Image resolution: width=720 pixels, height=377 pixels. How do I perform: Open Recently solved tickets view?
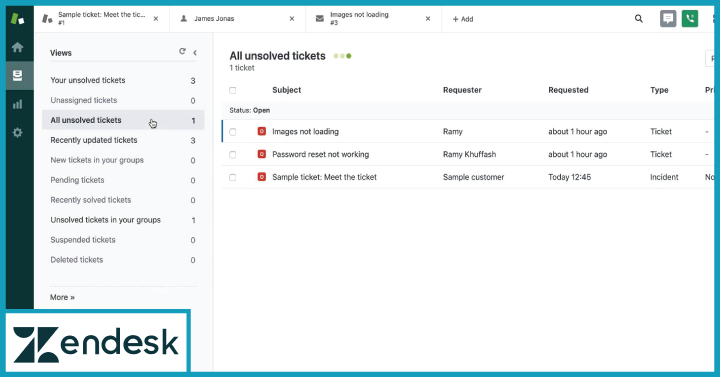tap(123, 200)
